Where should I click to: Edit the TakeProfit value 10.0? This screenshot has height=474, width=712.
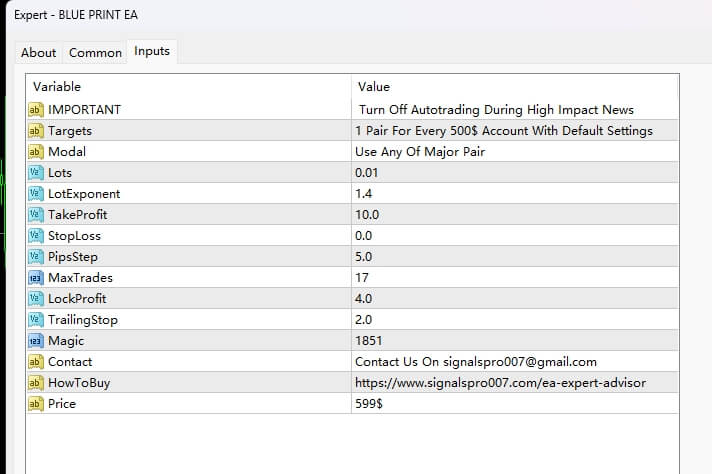[368, 215]
